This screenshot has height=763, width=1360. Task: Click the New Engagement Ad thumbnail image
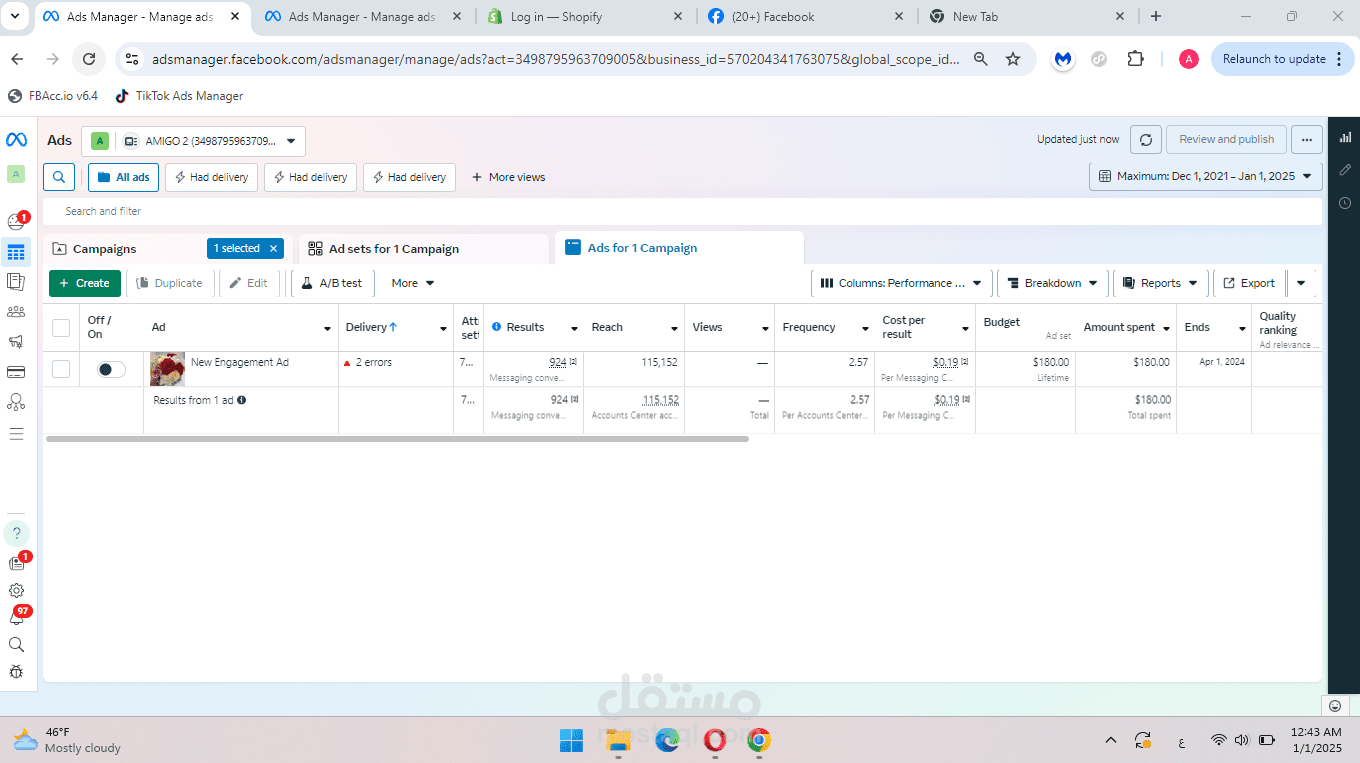pos(167,369)
